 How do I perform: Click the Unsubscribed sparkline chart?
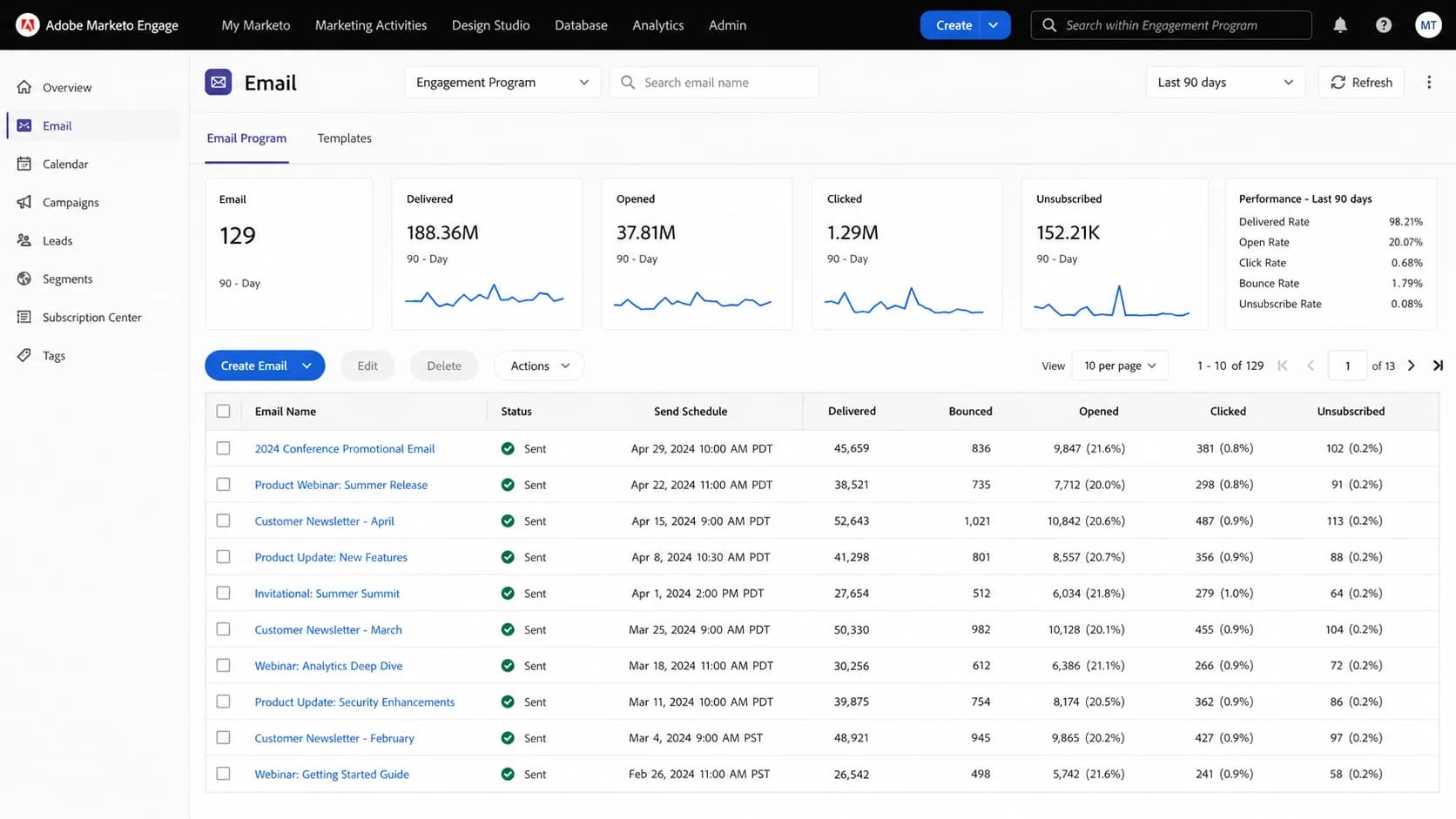click(x=1112, y=301)
